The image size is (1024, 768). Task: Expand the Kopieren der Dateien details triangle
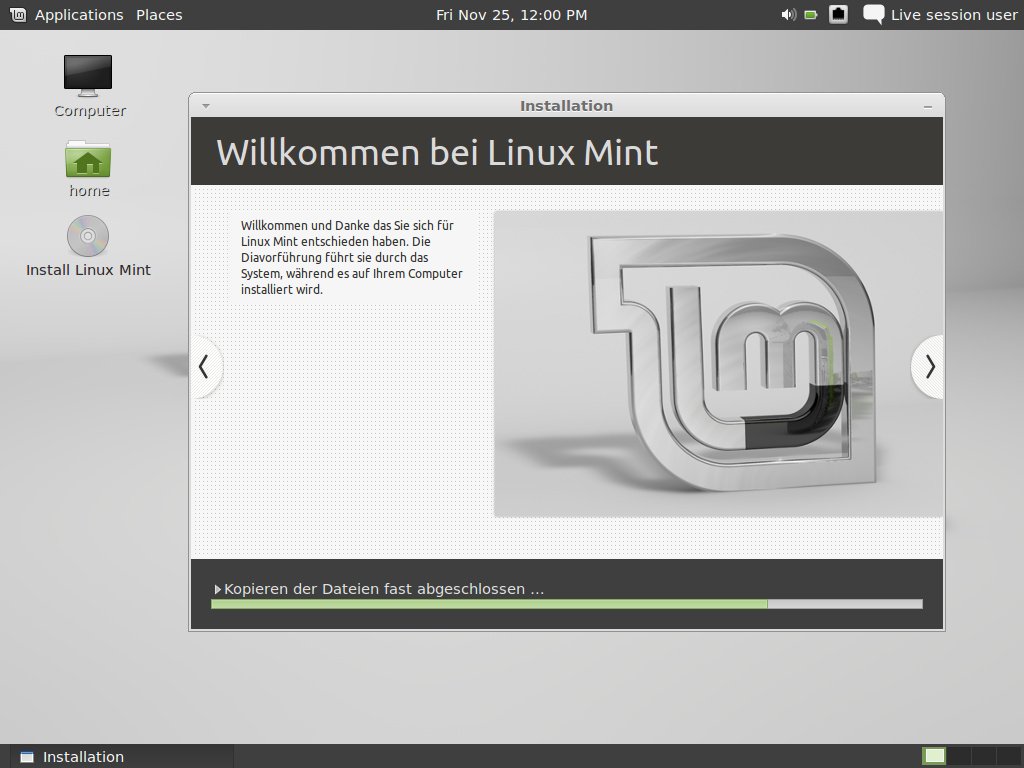click(217, 589)
